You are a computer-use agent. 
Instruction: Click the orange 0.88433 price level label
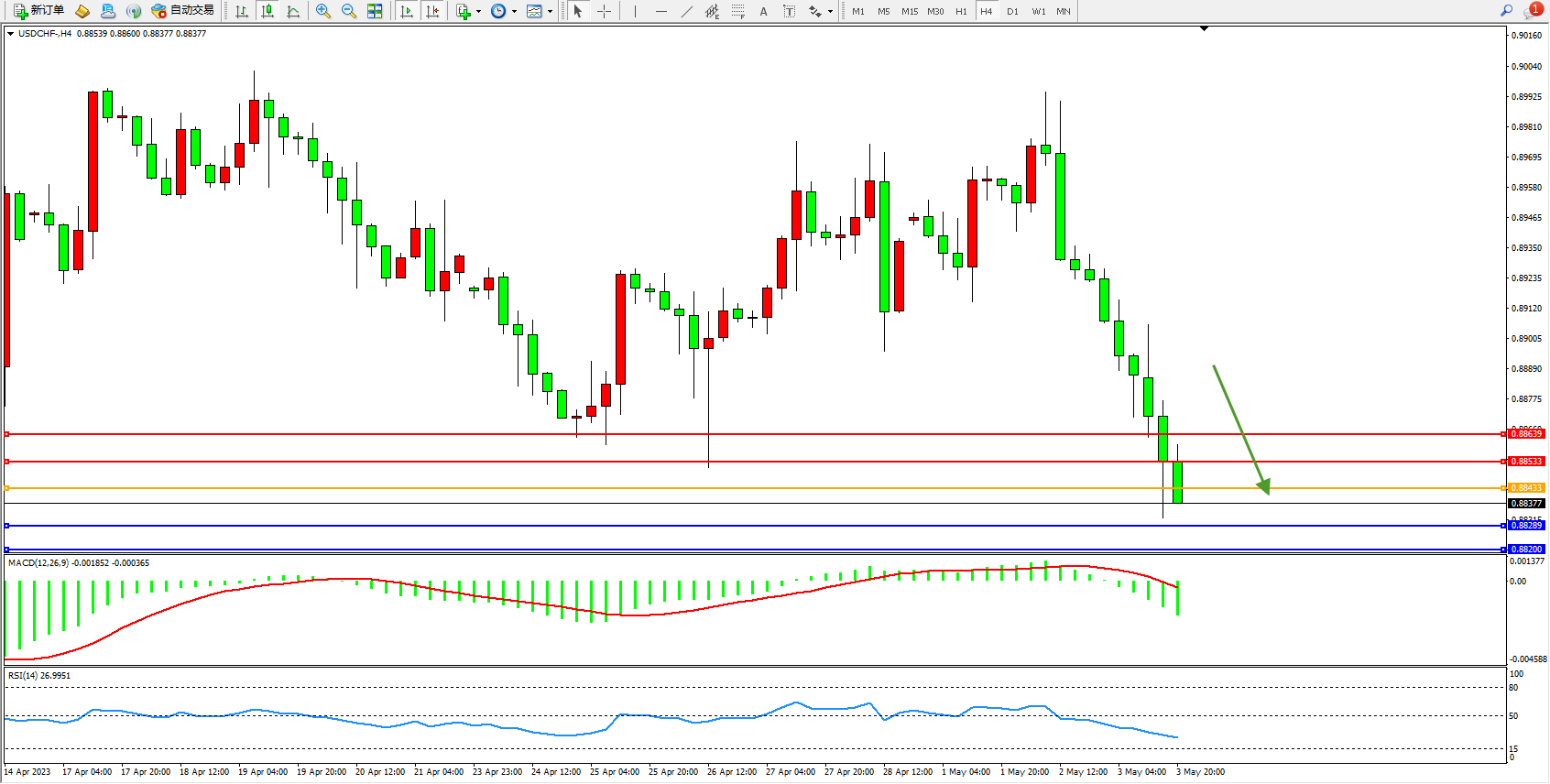[1526, 488]
